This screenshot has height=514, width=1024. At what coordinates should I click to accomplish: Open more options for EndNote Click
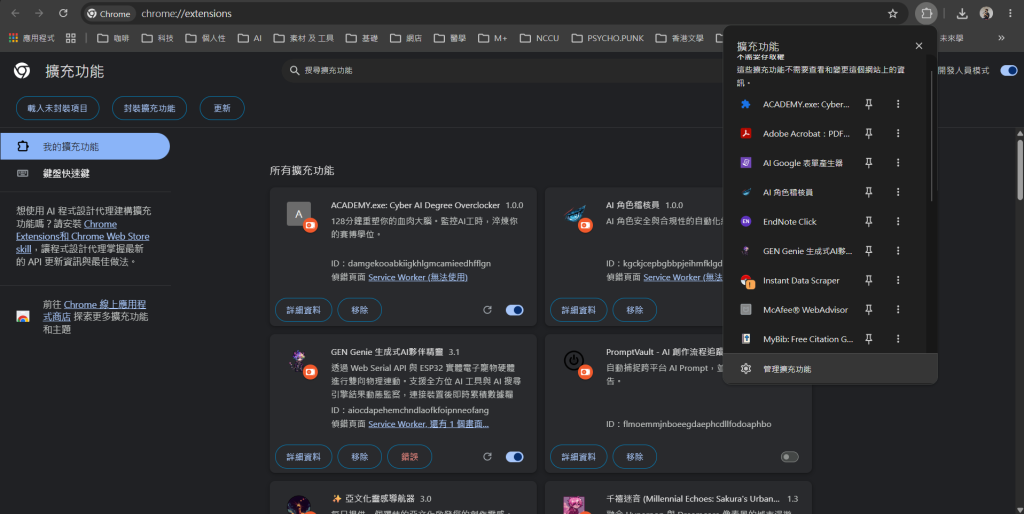898,221
